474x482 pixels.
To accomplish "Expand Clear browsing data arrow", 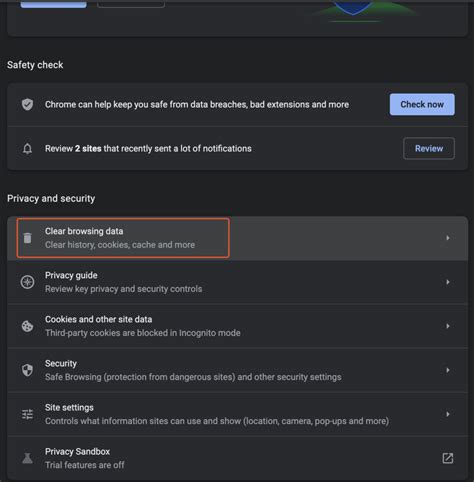I will pyautogui.click(x=448, y=238).
